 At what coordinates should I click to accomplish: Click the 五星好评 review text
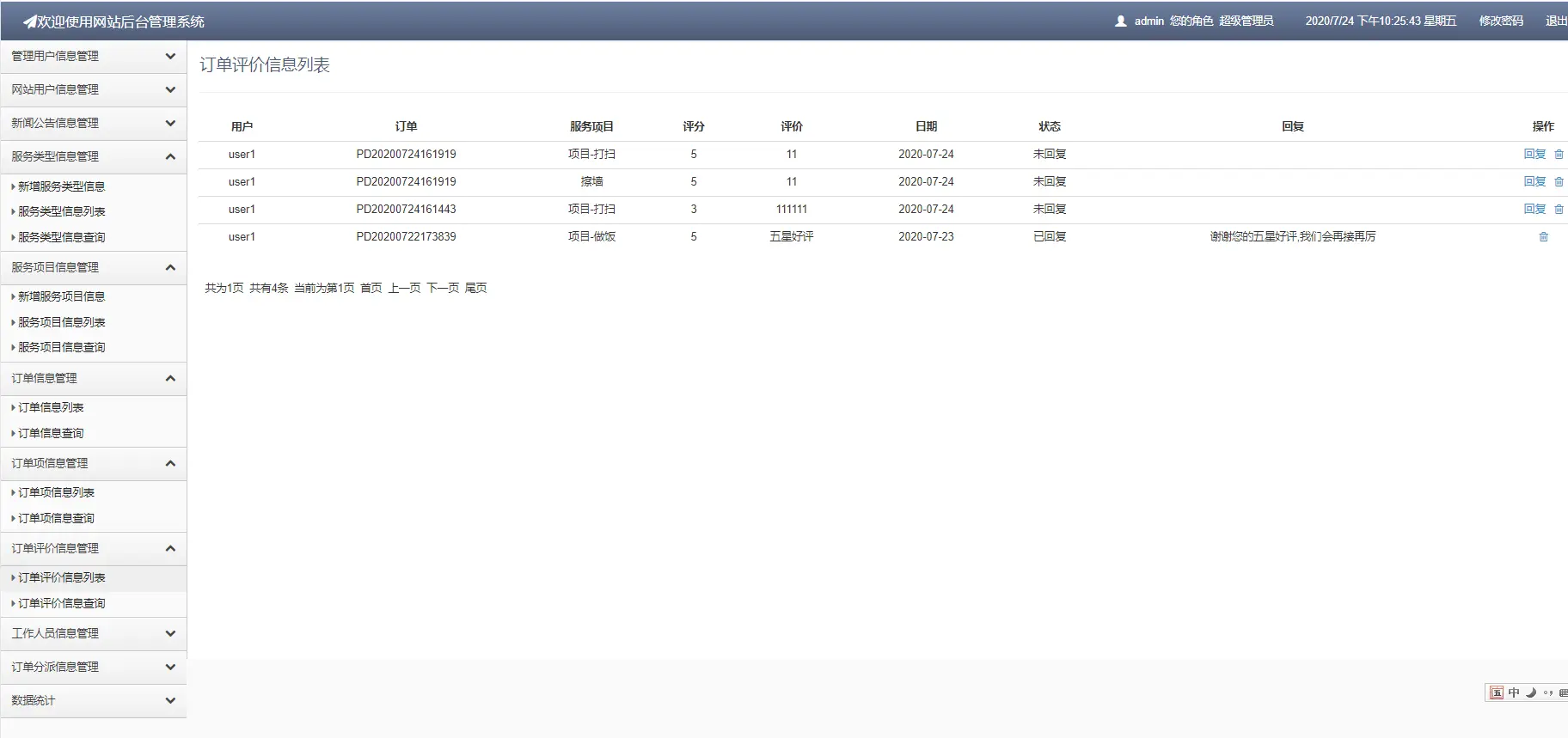pyautogui.click(x=792, y=237)
